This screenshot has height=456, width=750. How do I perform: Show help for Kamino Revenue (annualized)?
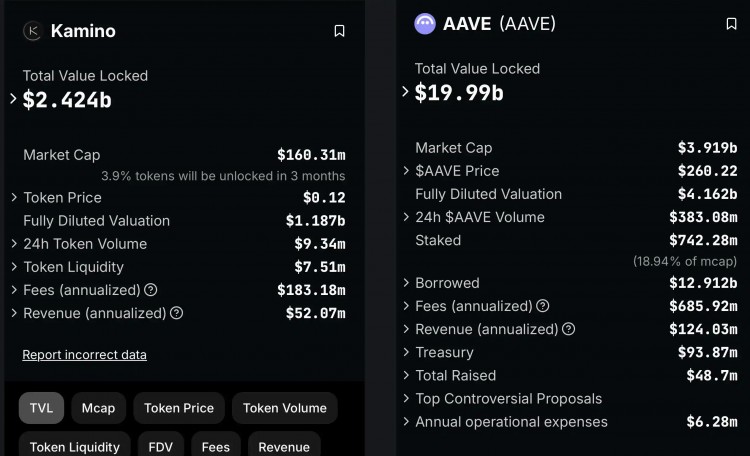click(x=176, y=313)
